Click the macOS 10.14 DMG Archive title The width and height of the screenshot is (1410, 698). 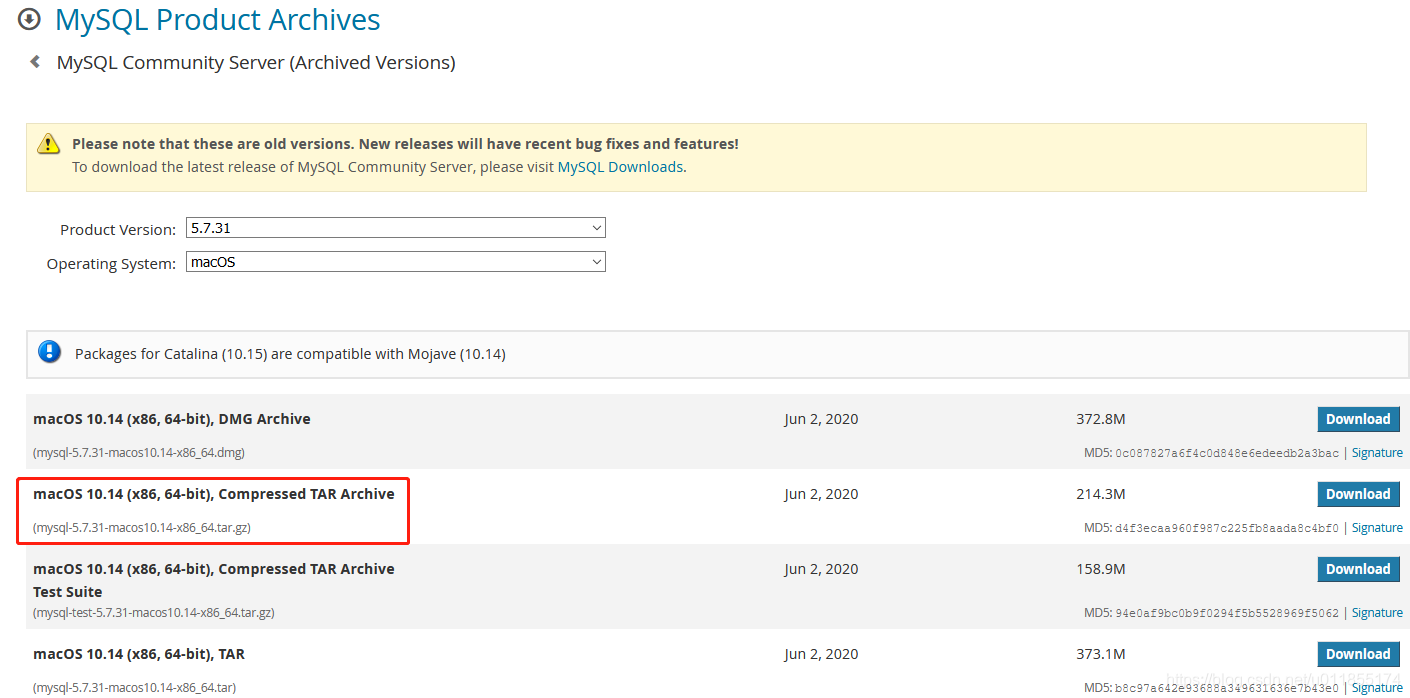click(172, 419)
